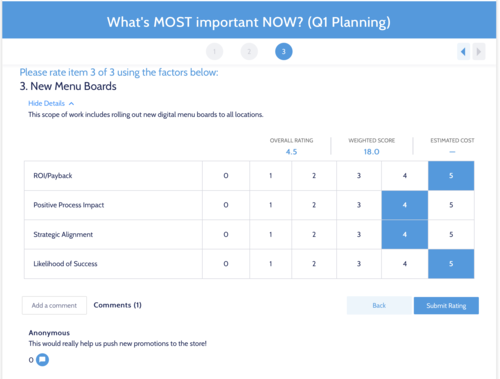Click the Back button

pyautogui.click(x=379, y=306)
